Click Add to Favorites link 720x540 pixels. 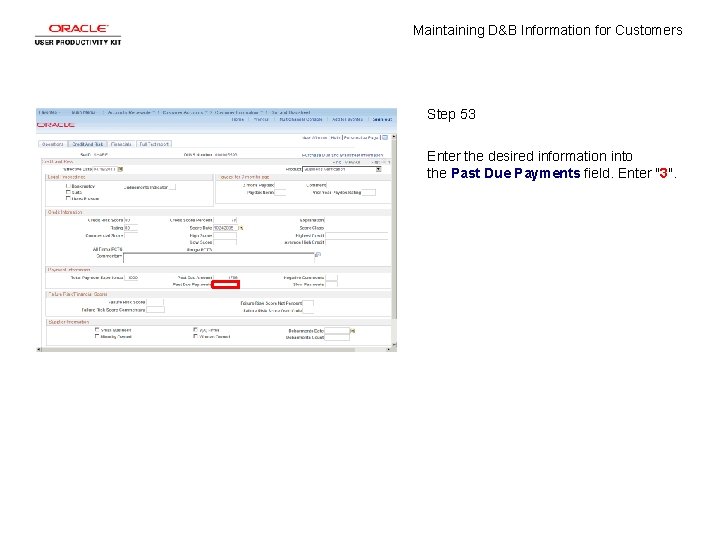(x=348, y=119)
